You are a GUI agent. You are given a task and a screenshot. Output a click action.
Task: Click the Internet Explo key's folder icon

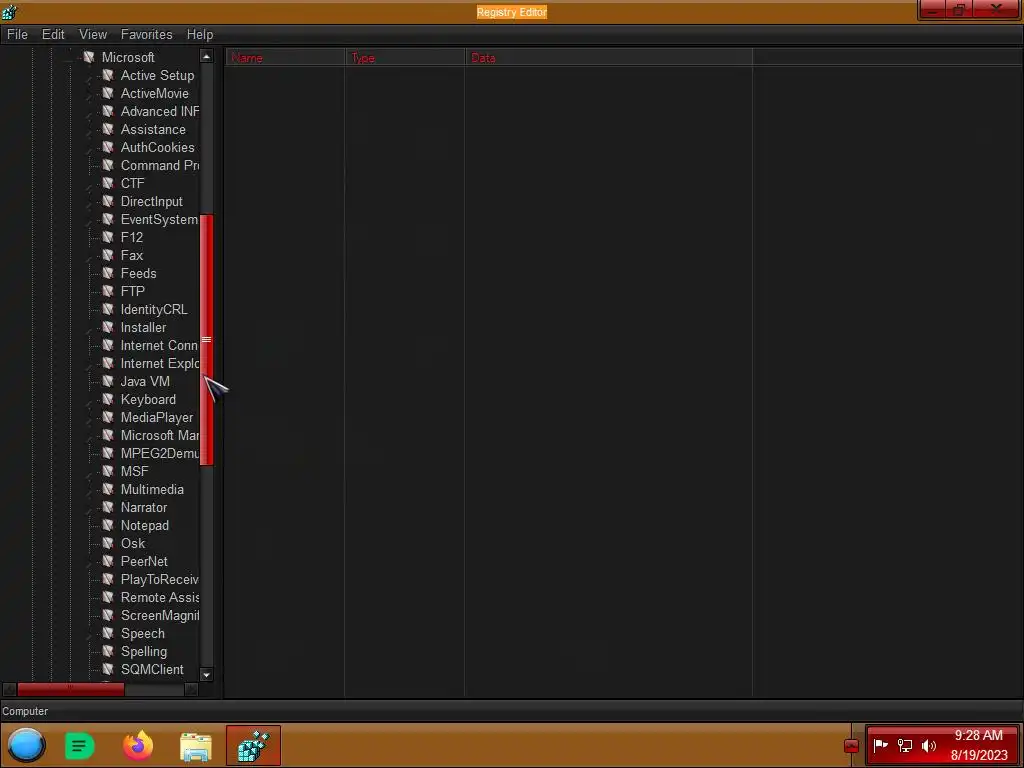point(108,363)
